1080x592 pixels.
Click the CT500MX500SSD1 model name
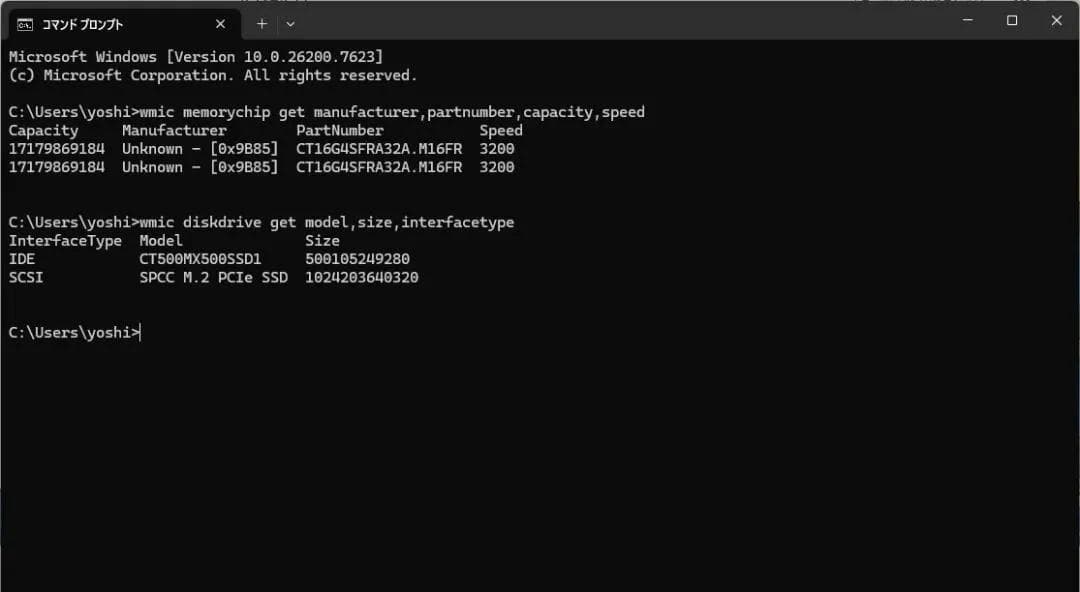tap(200, 259)
